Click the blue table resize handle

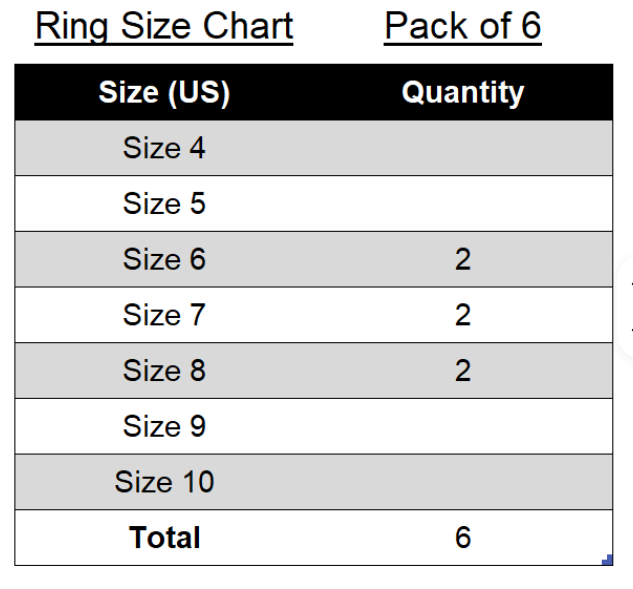point(607,560)
